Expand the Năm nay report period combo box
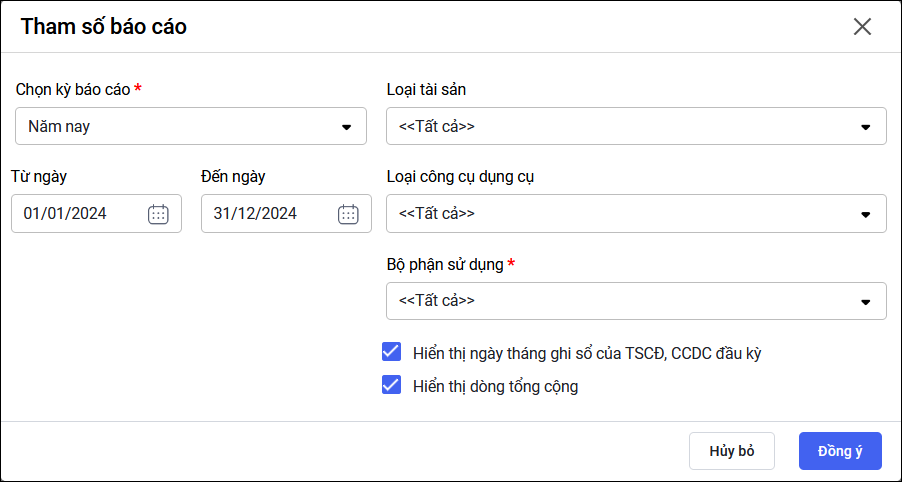 (180, 127)
